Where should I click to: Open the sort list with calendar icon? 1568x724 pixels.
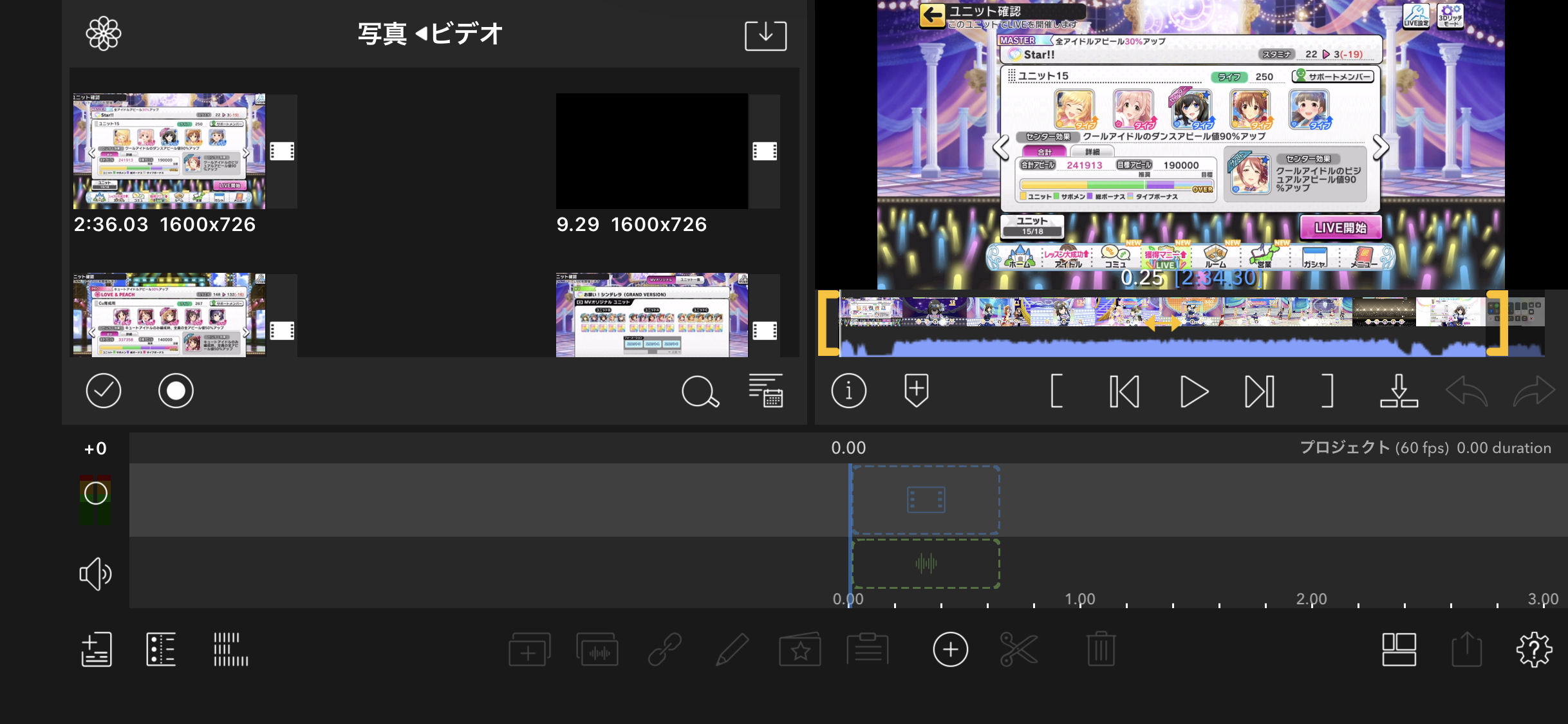pos(766,390)
